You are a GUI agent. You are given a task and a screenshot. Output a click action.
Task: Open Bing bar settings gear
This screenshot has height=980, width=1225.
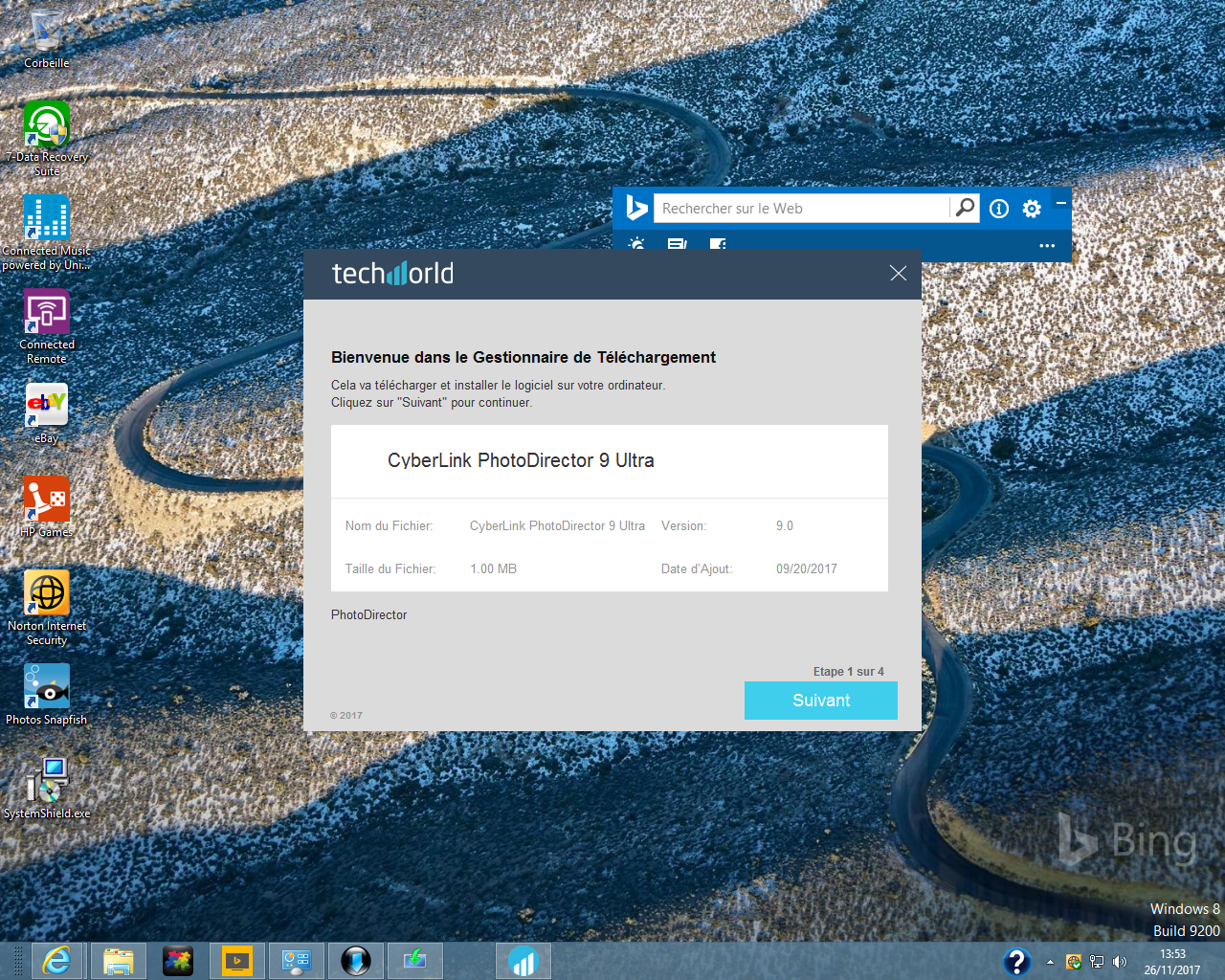1032,209
